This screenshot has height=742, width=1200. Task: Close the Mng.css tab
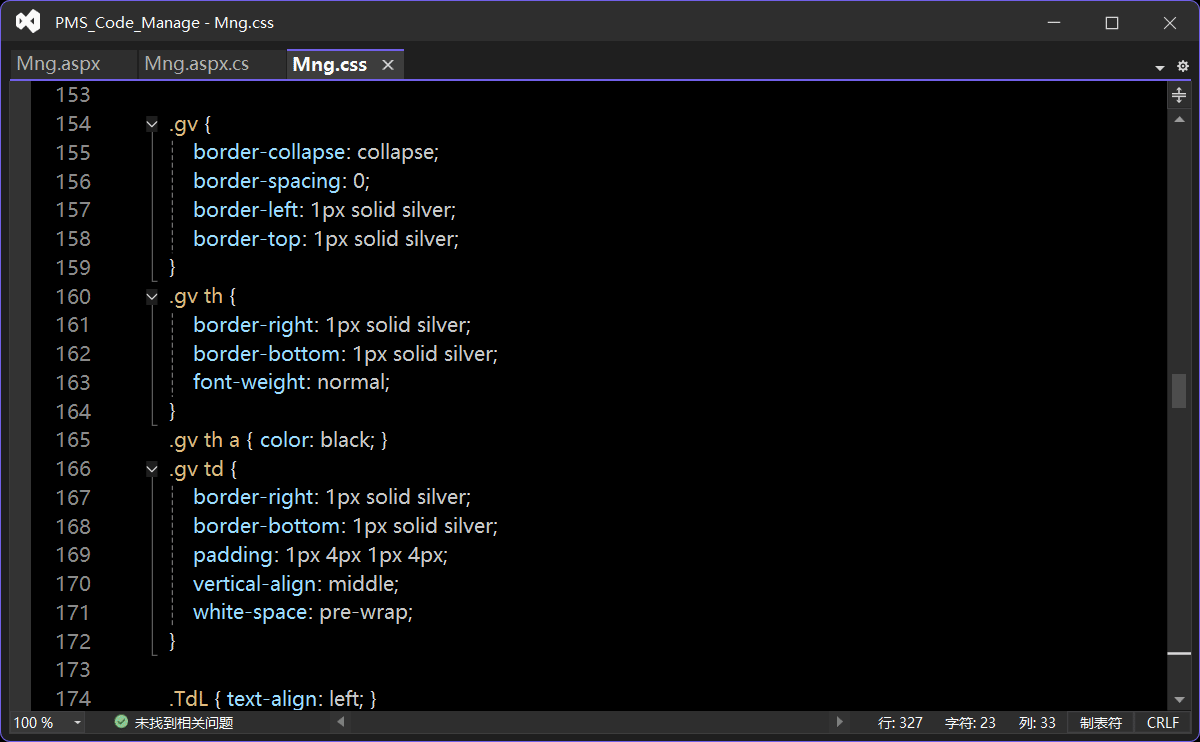point(388,65)
